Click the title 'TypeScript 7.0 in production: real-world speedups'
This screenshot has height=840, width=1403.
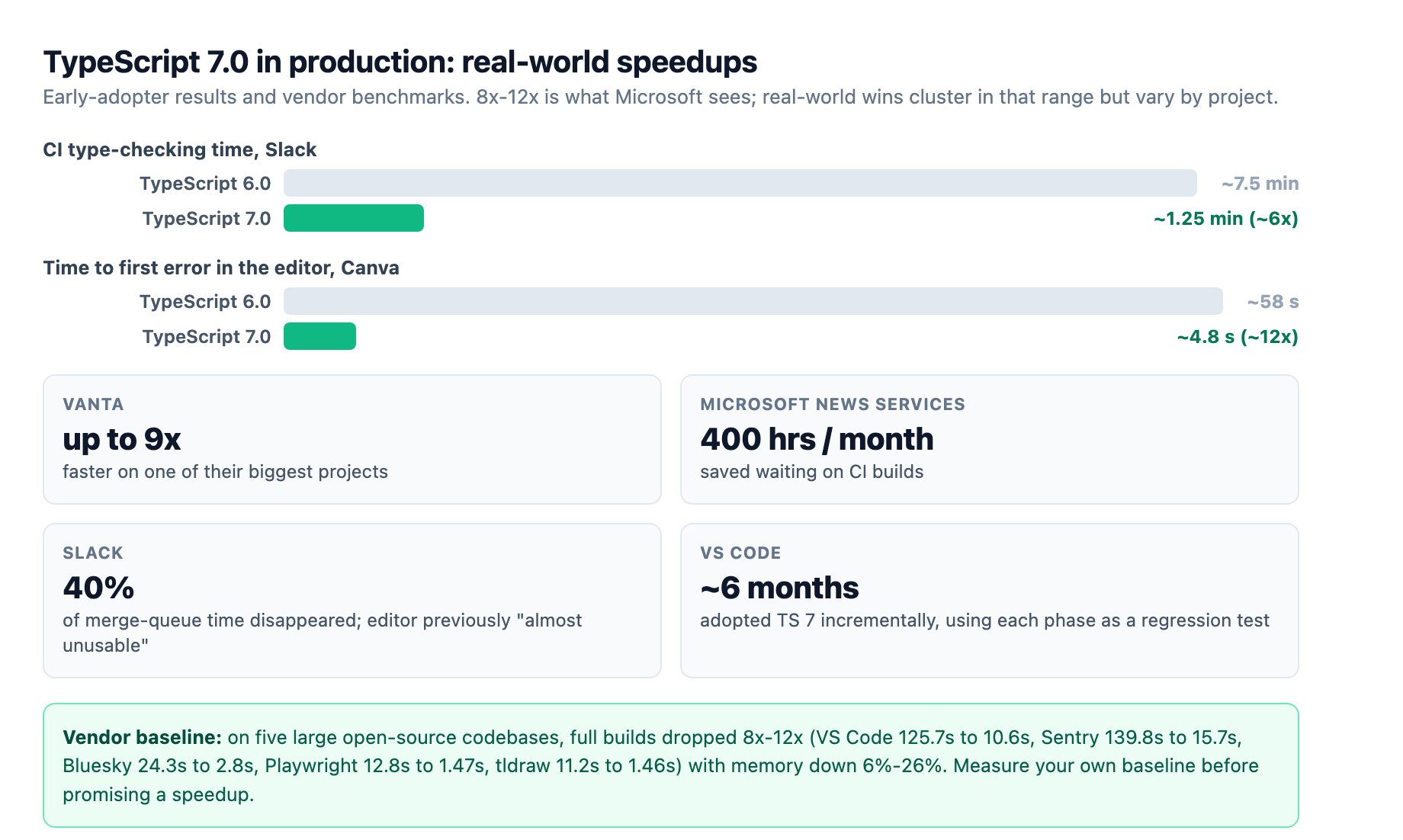click(x=400, y=62)
